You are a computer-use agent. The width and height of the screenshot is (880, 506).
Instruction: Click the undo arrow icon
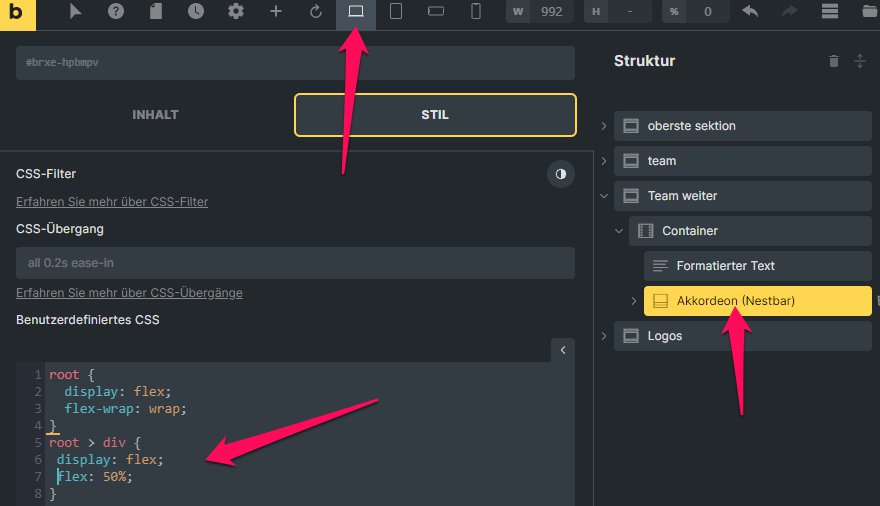[750, 11]
